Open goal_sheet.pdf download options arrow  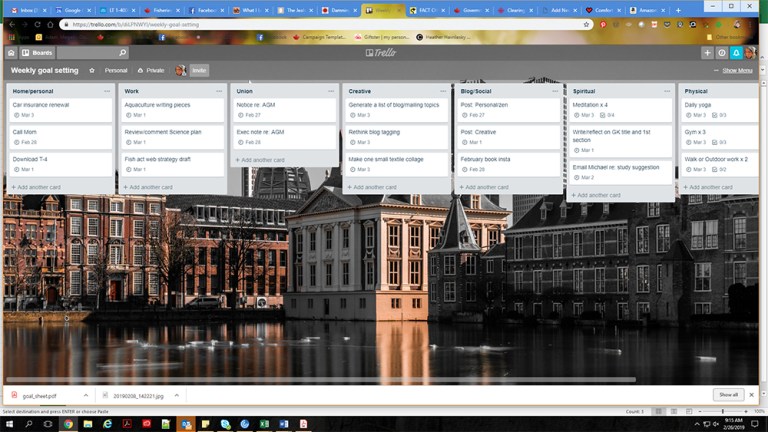[86, 396]
